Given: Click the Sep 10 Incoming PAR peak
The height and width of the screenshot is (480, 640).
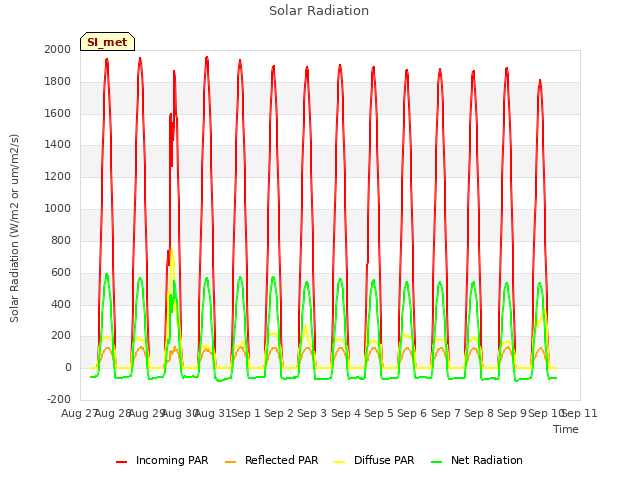Looking at the screenshot, I should coord(540,82).
